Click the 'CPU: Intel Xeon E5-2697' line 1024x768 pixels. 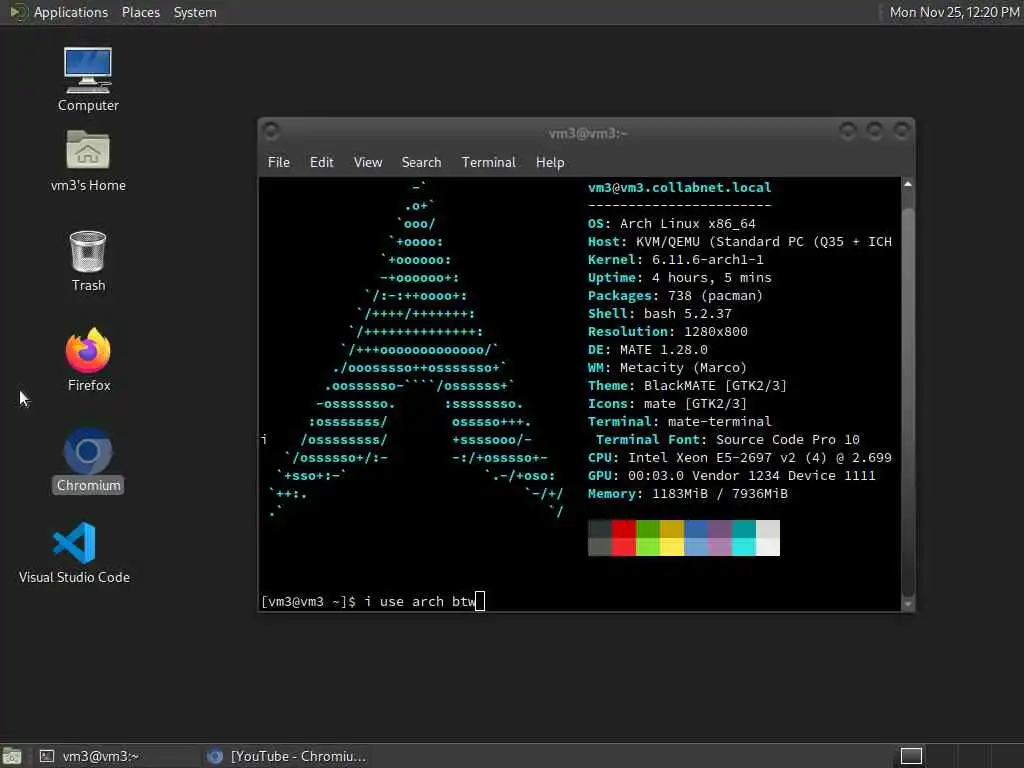[739, 458]
